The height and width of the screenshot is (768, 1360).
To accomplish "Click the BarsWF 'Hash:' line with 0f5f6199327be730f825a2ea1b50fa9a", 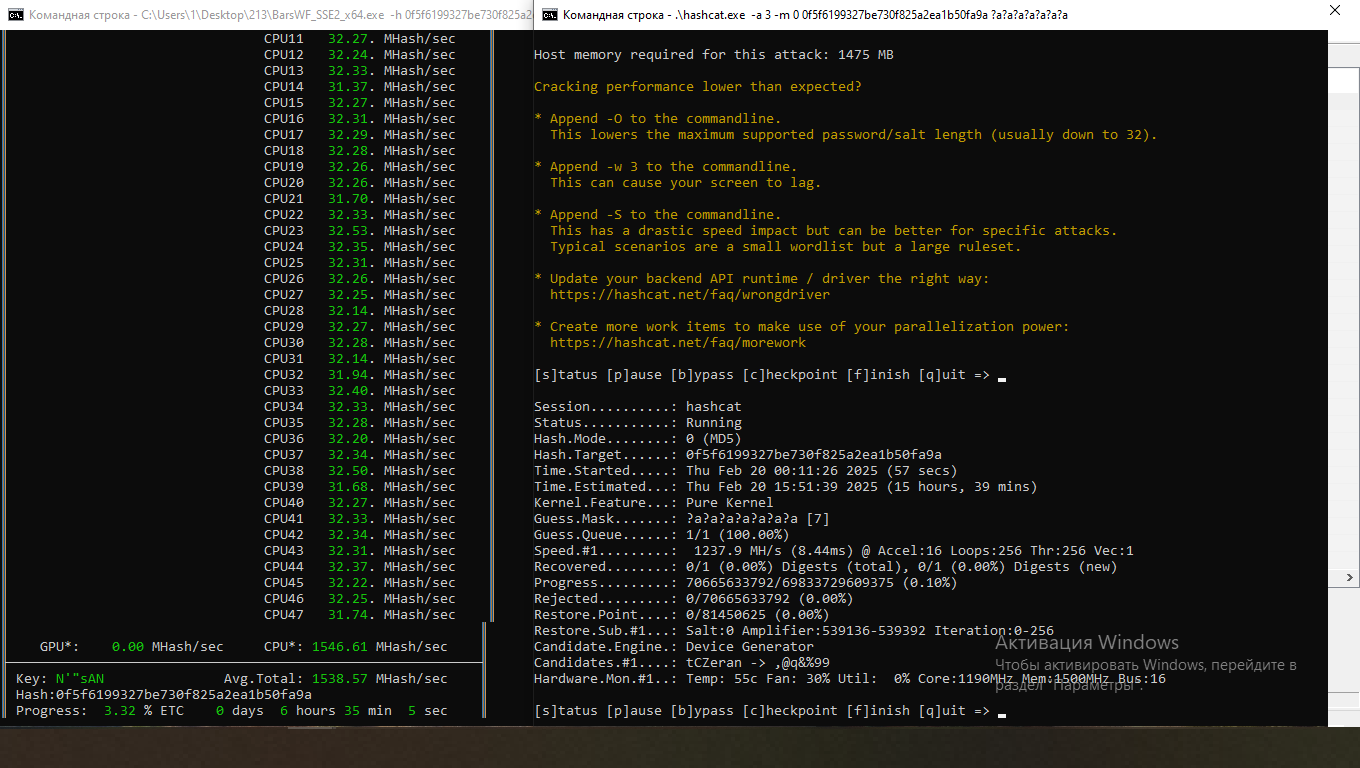I will pyautogui.click(x=164, y=695).
